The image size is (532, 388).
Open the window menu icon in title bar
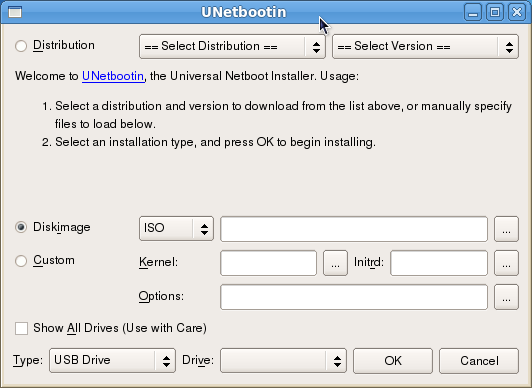click(x=15, y=12)
